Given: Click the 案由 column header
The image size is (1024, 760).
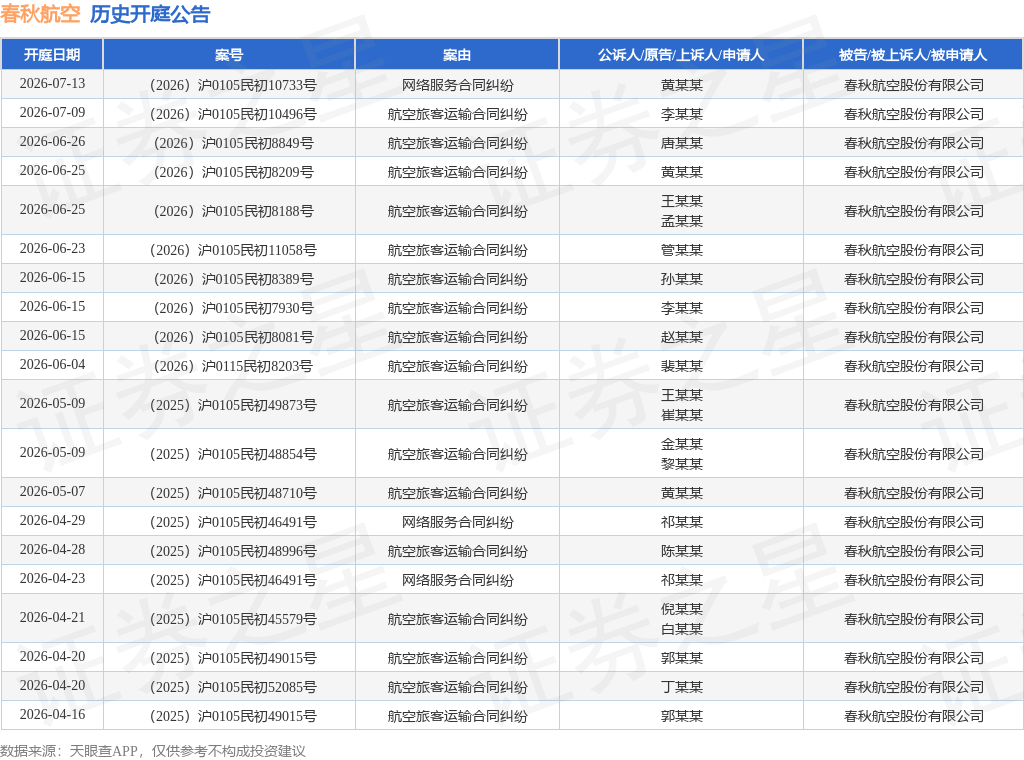Looking at the screenshot, I should [457, 55].
